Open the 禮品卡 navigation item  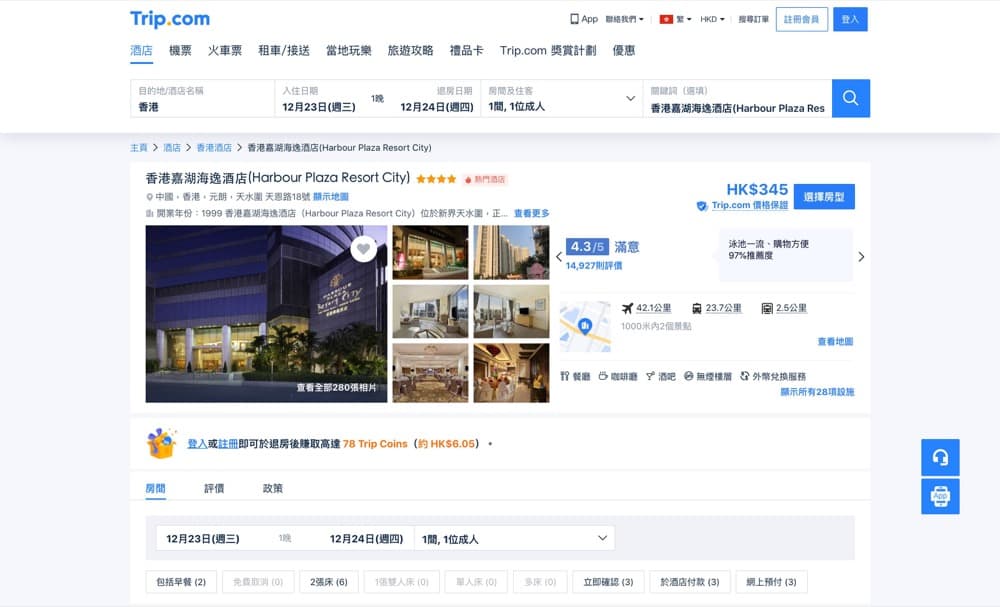click(x=466, y=50)
